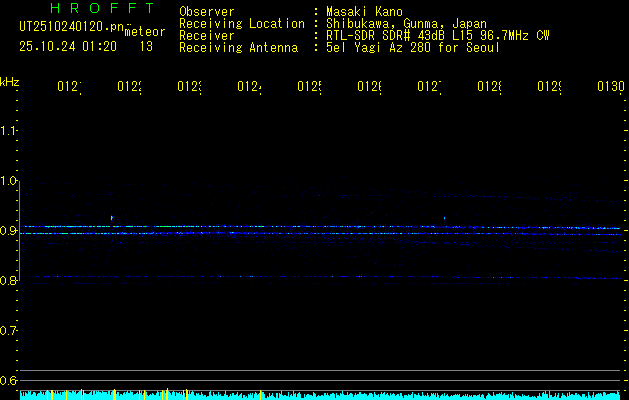Click the kHz axis unit label

(x=9, y=82)
